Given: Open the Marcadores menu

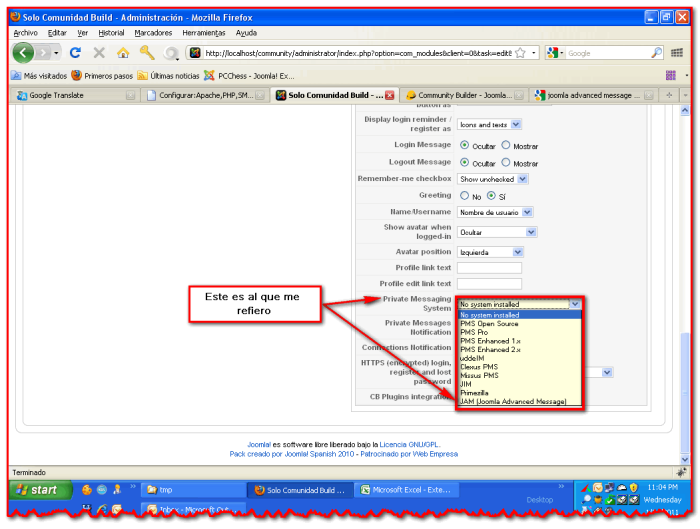Looking at the screenshot, I should [153, 33].
